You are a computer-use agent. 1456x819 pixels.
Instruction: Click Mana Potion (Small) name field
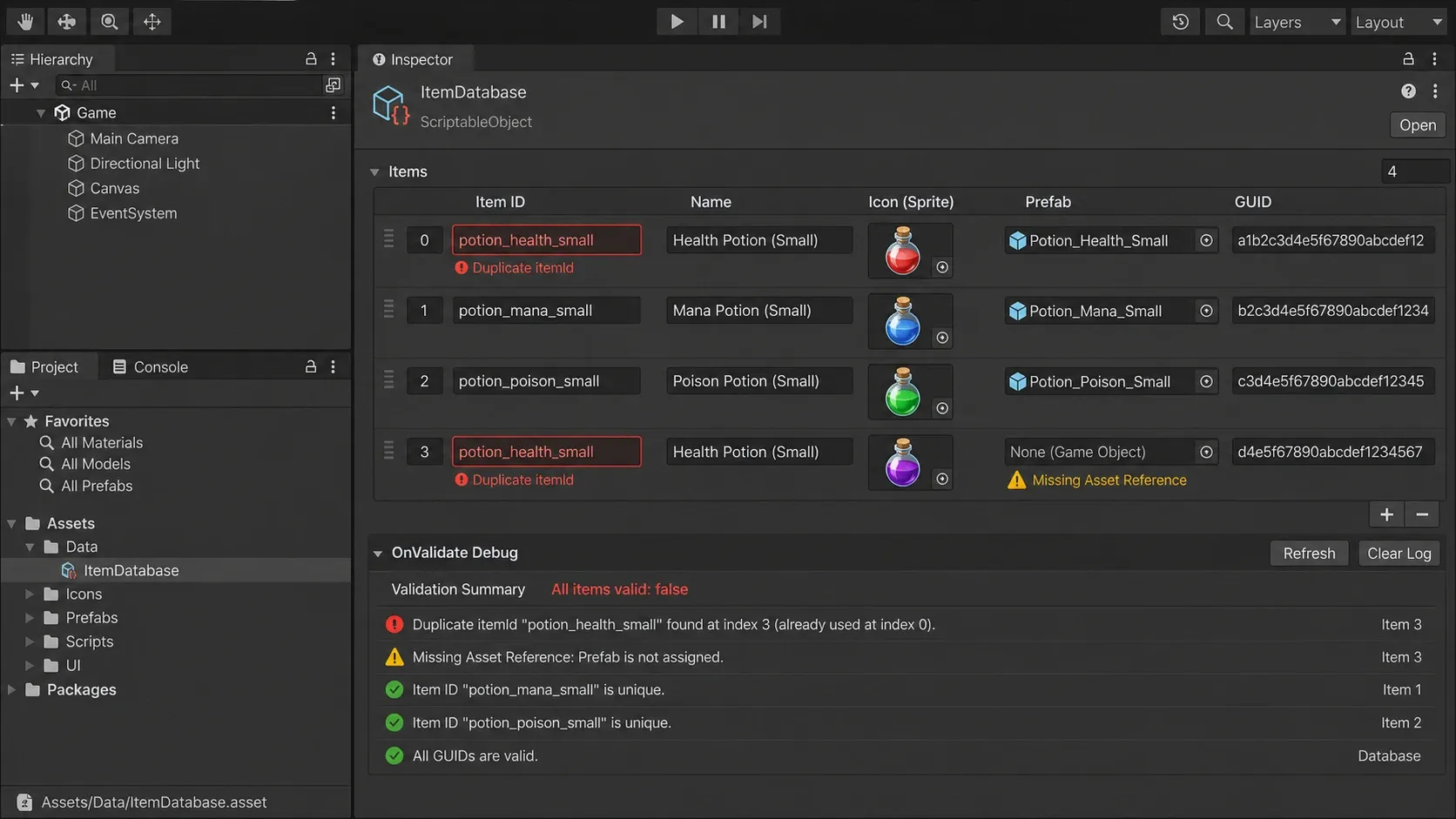(759, 311)
